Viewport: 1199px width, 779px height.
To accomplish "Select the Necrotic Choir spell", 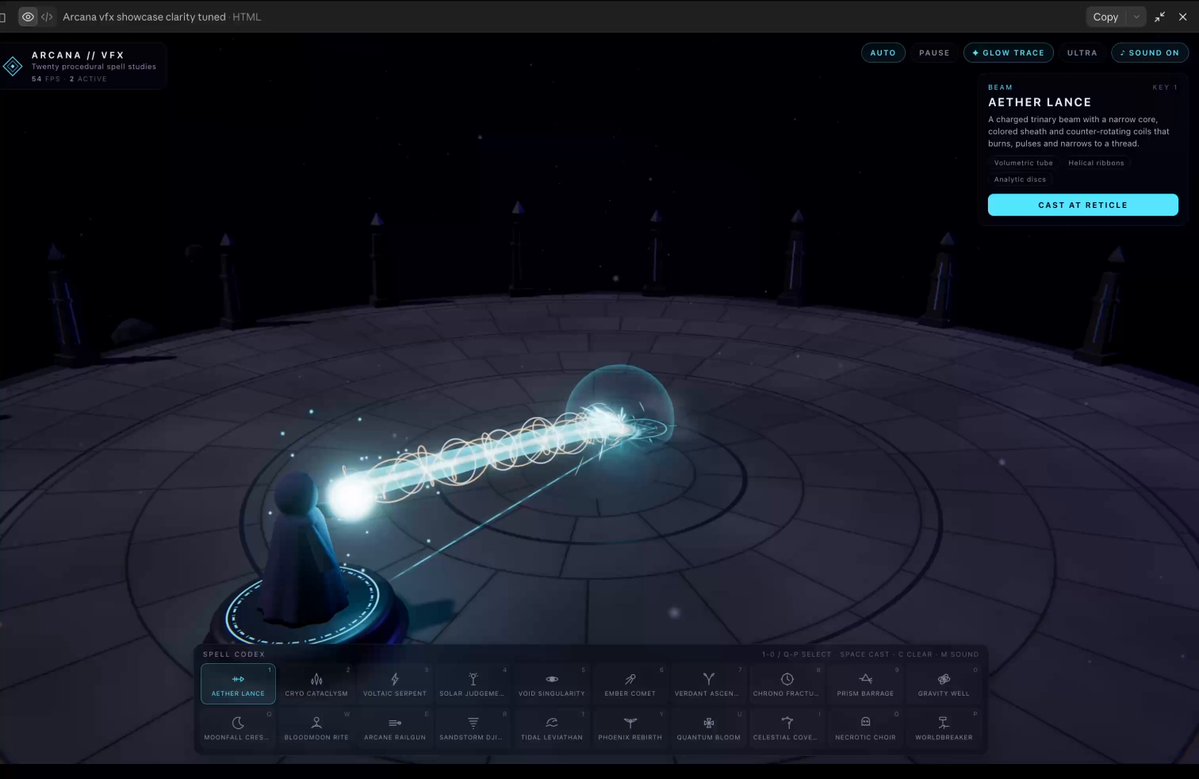I will point(866,727).
